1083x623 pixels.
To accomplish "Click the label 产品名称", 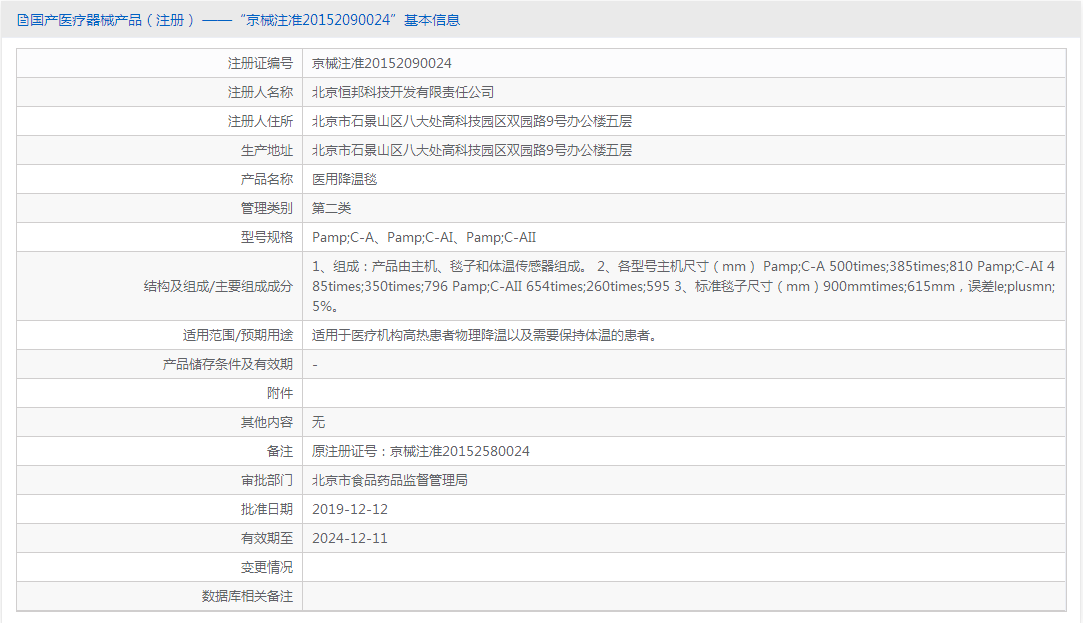I will coord(267,180).
